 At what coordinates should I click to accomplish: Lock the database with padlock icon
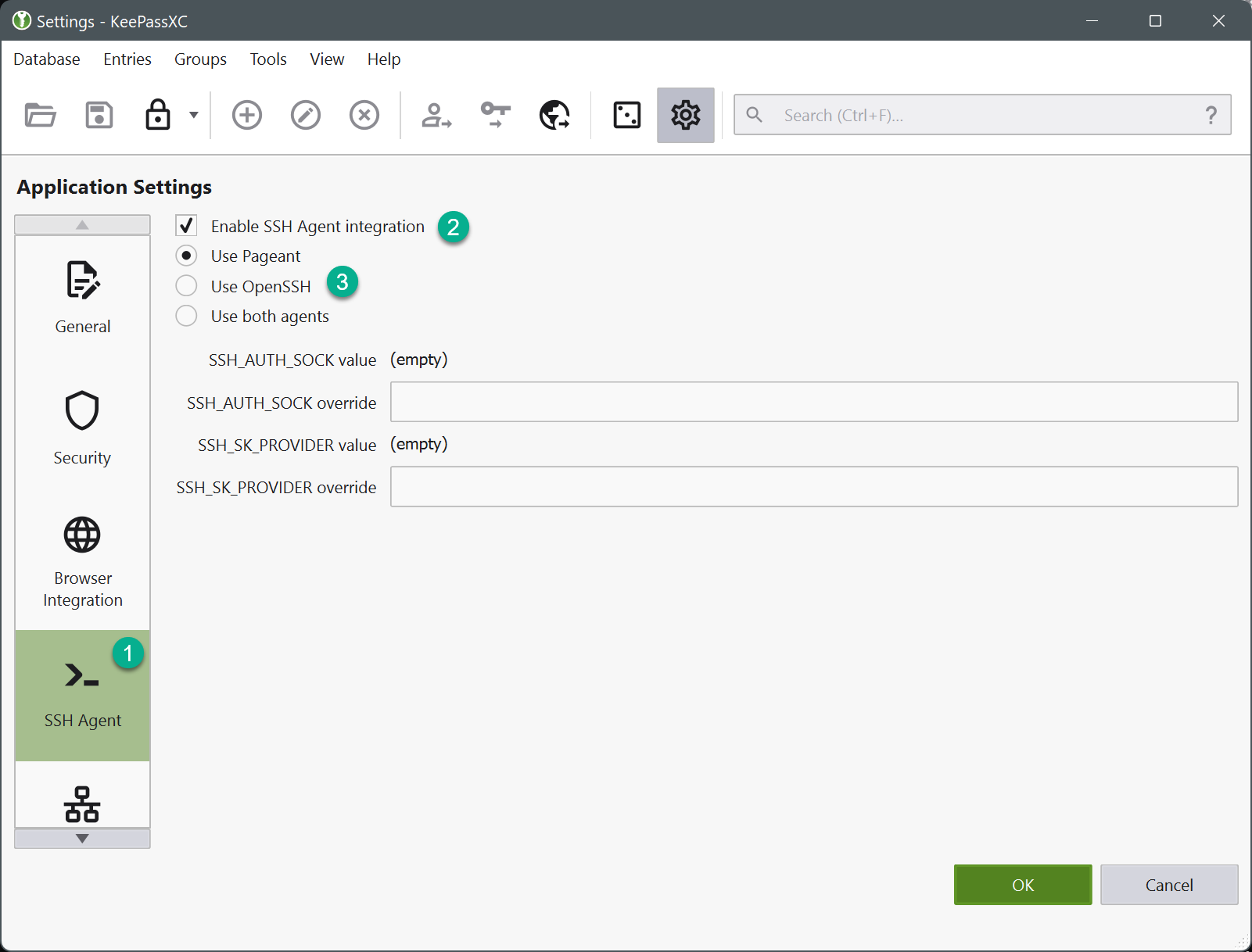[158, 116]
